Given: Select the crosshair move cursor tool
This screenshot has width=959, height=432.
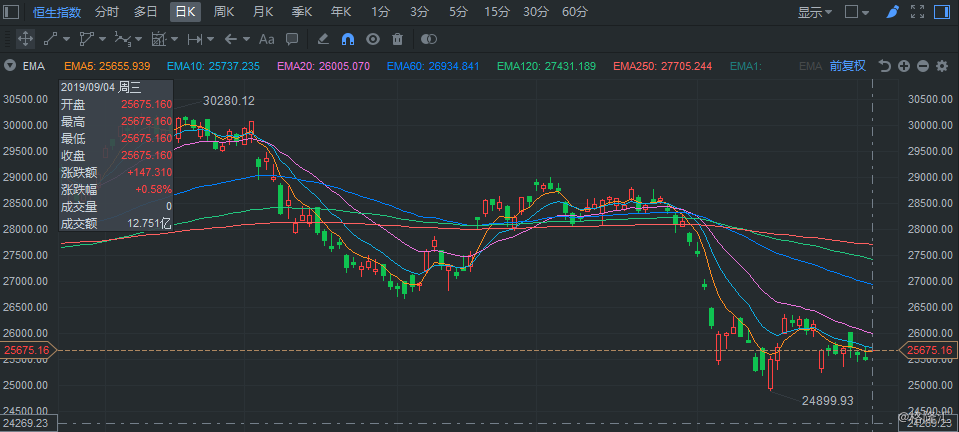Looking at the screenshot, I should tap(26, 39).
